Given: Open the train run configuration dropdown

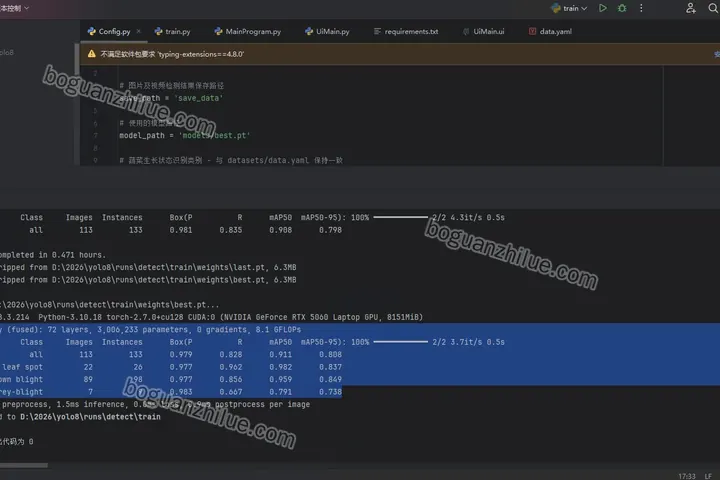Looking at the screenshot, I should point(569,8).
